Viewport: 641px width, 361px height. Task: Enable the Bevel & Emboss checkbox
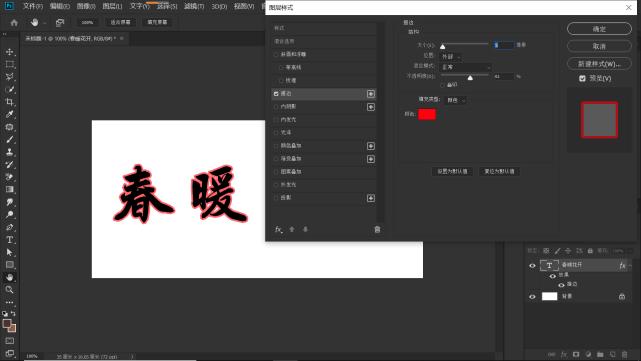pyautogui.click(x=276, y=54)
